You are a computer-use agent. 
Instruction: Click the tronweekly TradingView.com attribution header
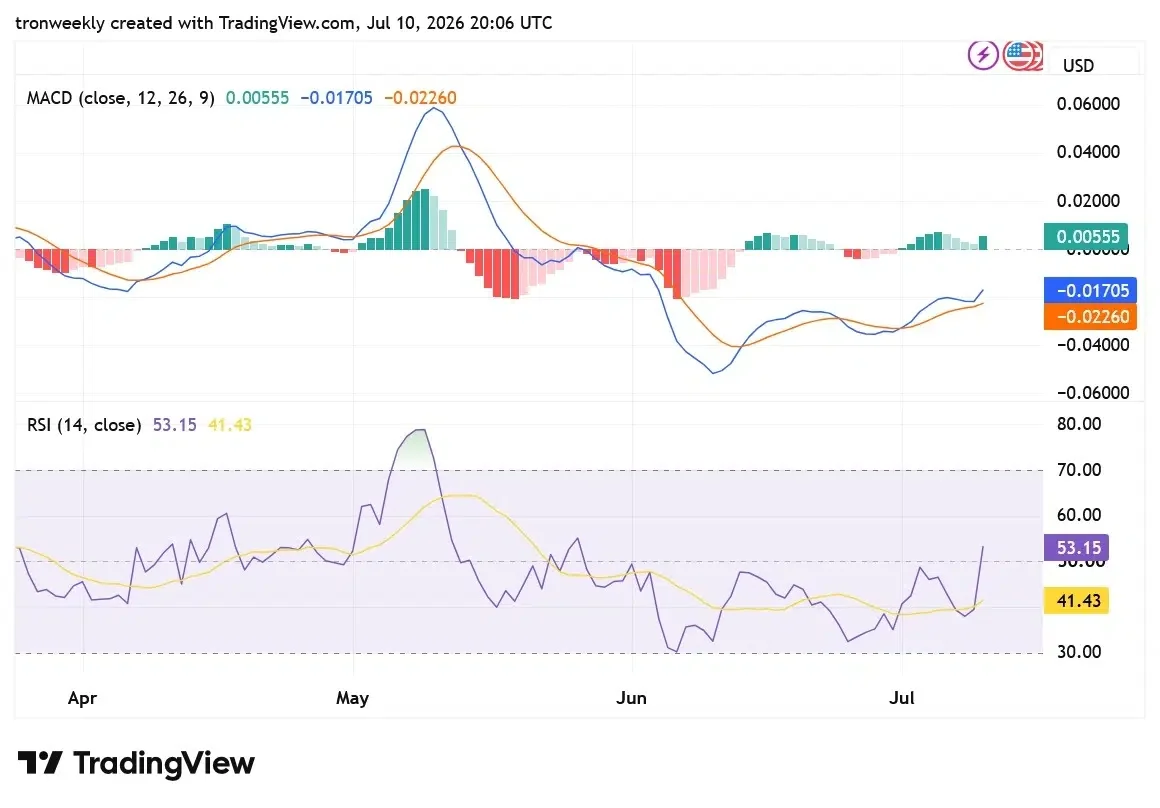point(283,23)
